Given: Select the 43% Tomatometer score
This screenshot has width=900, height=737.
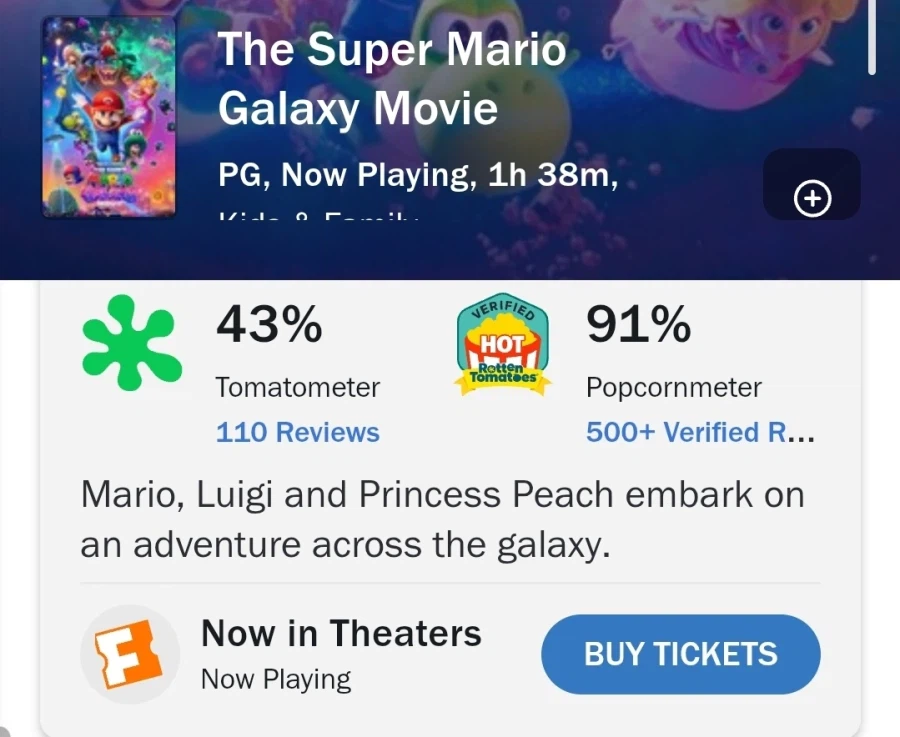Looking at the screenshot, I should 269,324.
